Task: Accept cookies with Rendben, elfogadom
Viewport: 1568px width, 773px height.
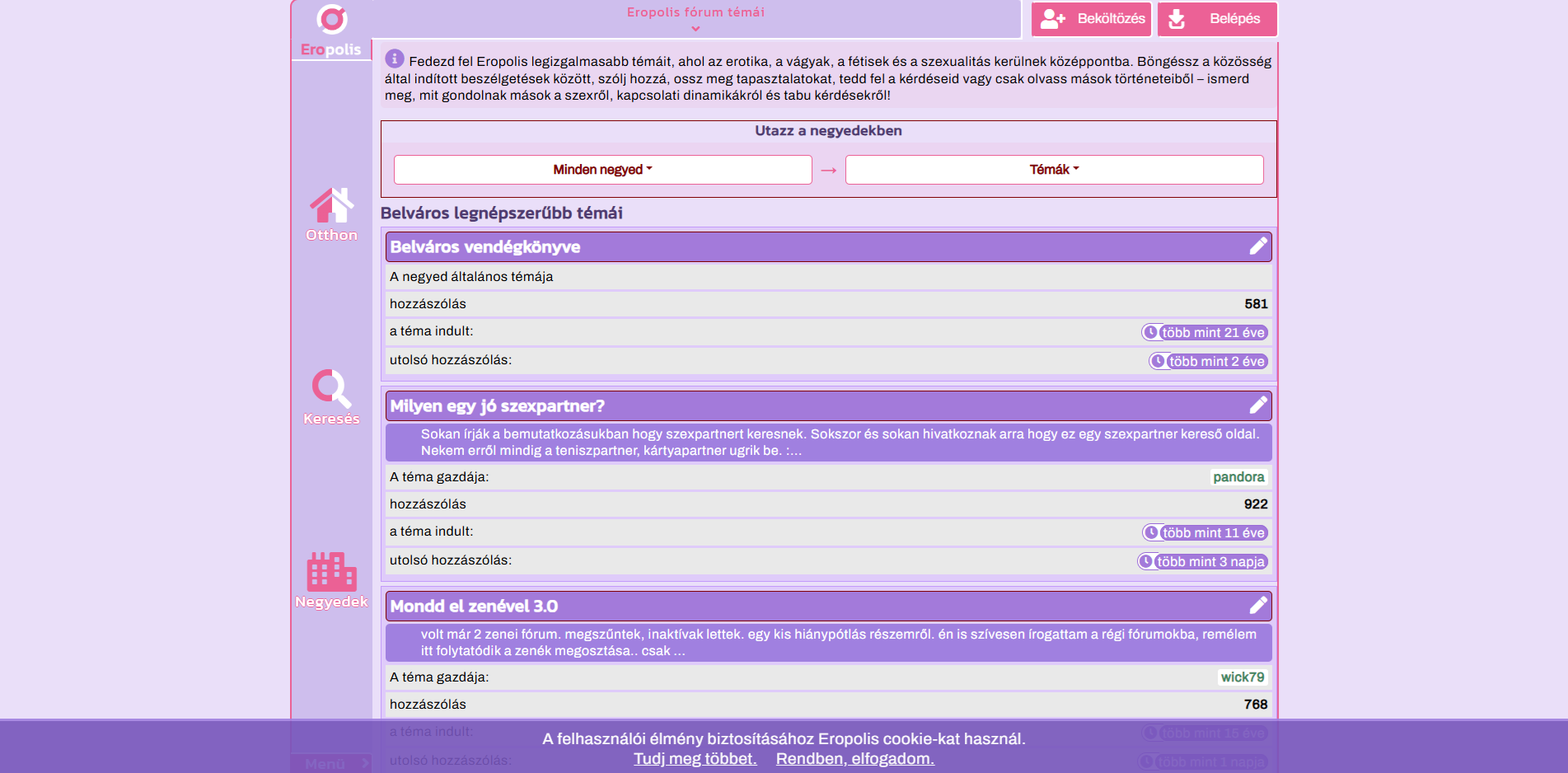Action: [854, 758]
